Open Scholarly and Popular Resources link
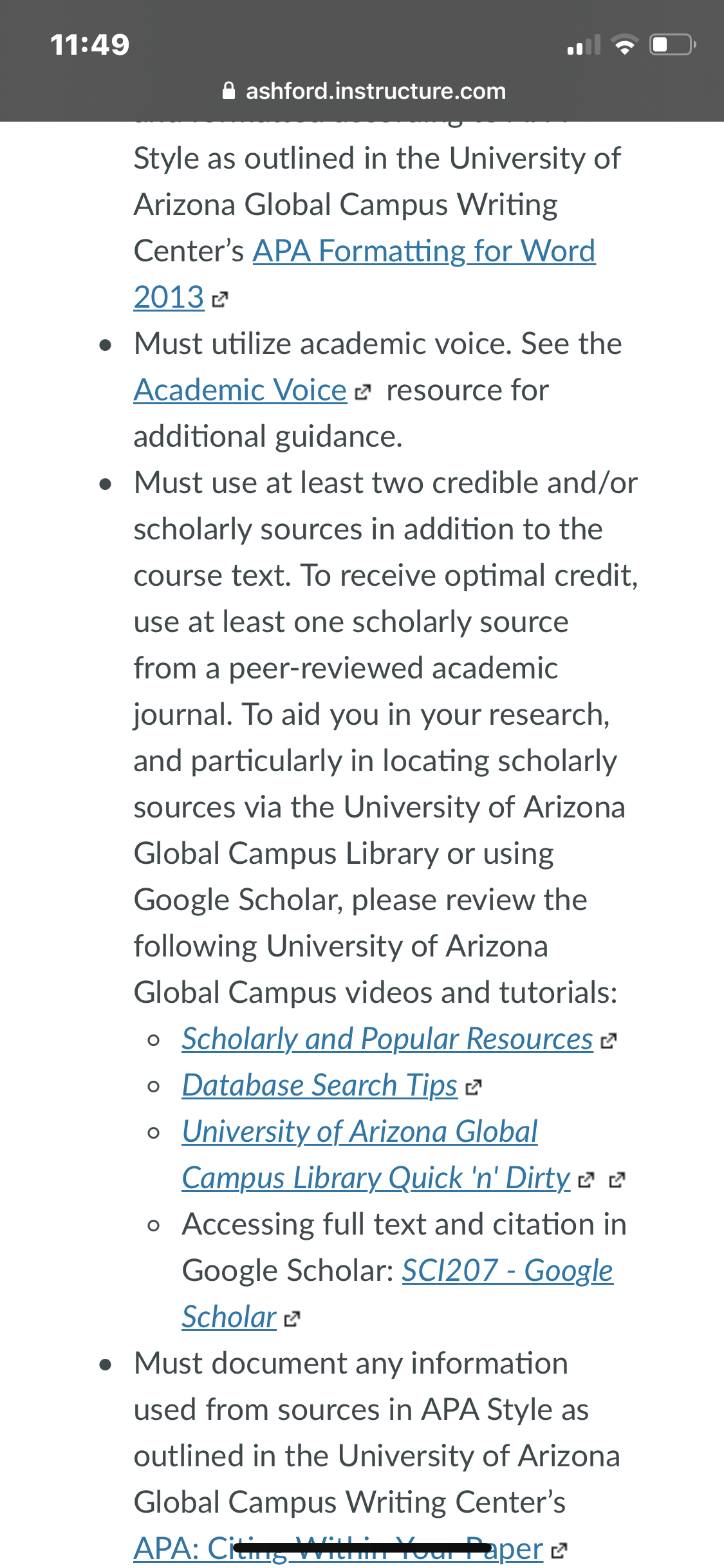Screen dimensions: 724x1568 pos(387,1039)
